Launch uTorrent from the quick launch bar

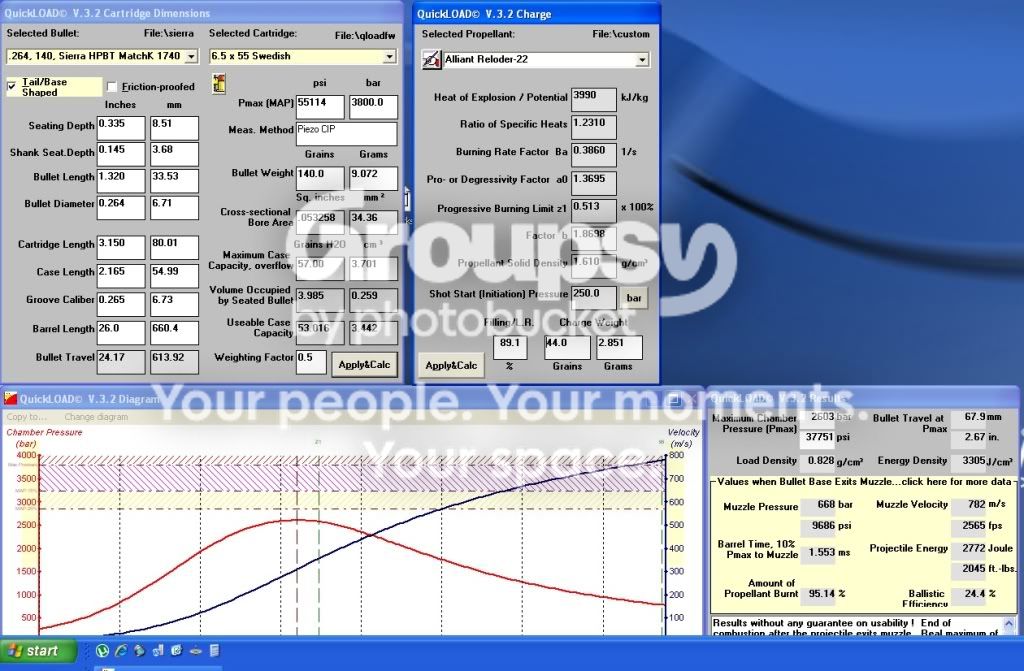pos(102,650)
